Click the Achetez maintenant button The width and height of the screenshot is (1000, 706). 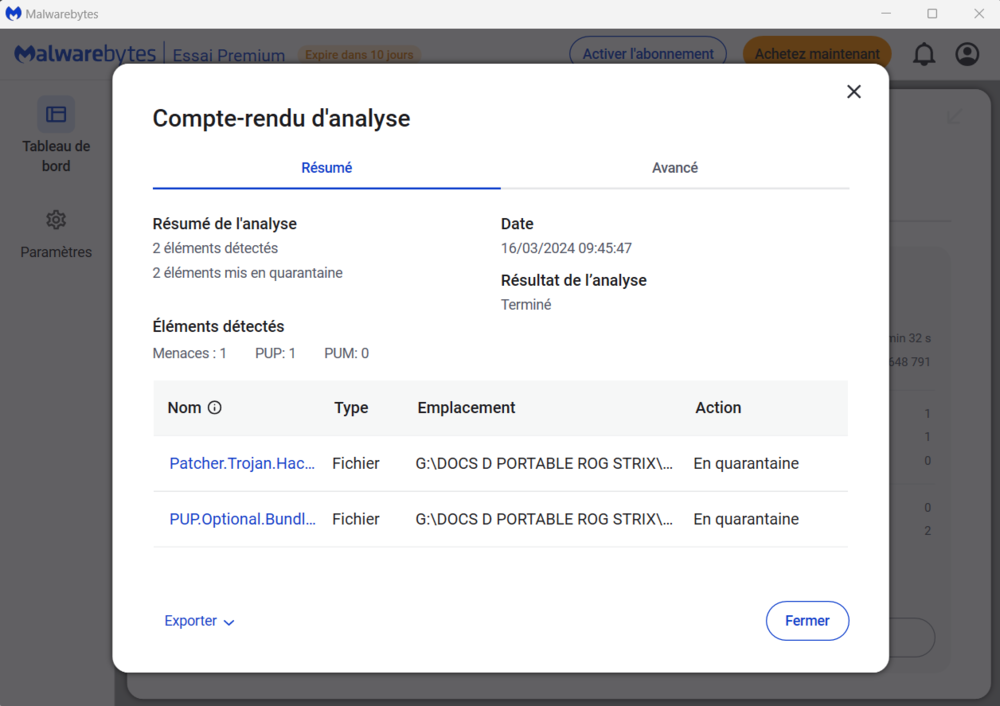pos(817,54)
